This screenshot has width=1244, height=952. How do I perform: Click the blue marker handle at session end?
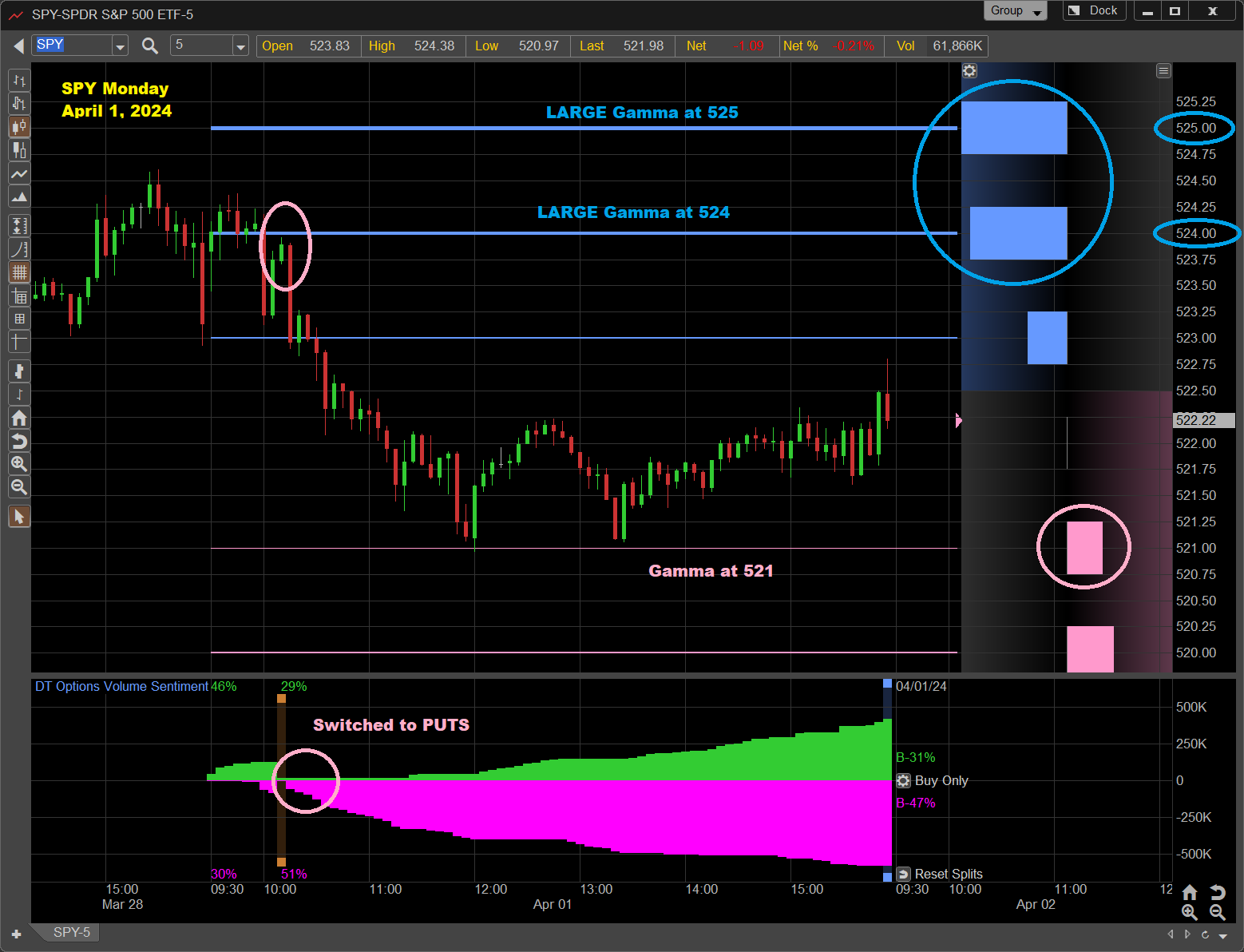tap(887, 684)
